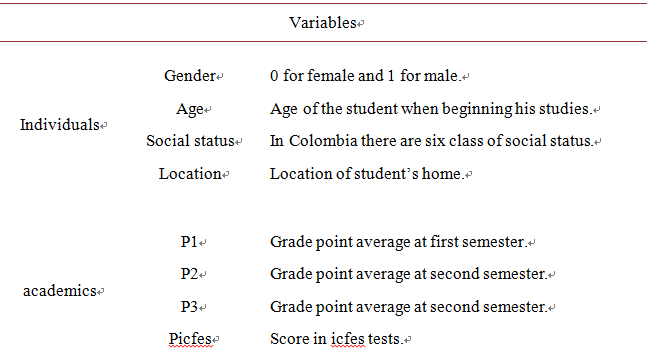
Task: Click the P2 row semester description
Action: (x=409, y=274)
